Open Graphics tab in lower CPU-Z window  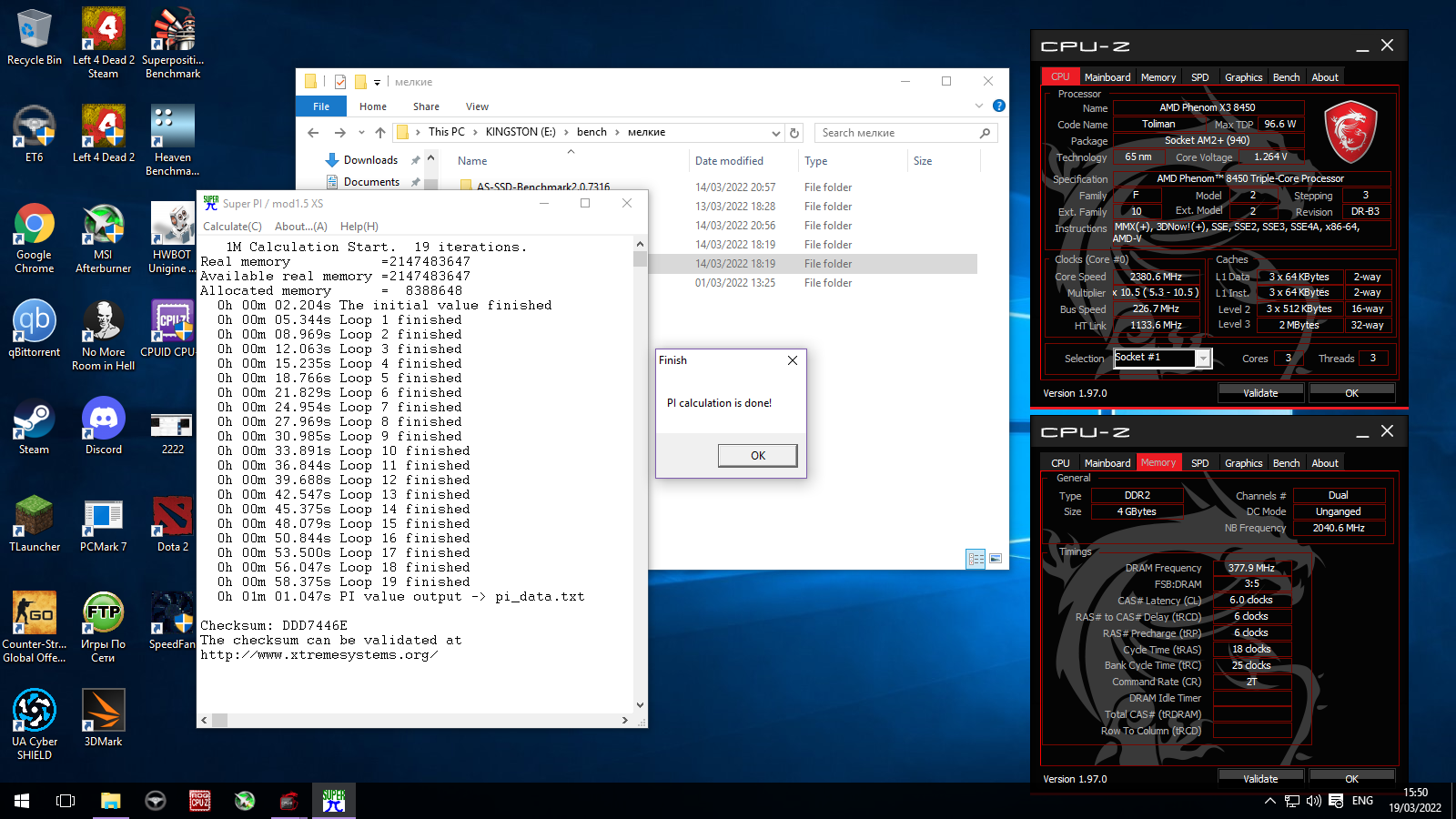pyautogui.click(x=1243, y=463)
